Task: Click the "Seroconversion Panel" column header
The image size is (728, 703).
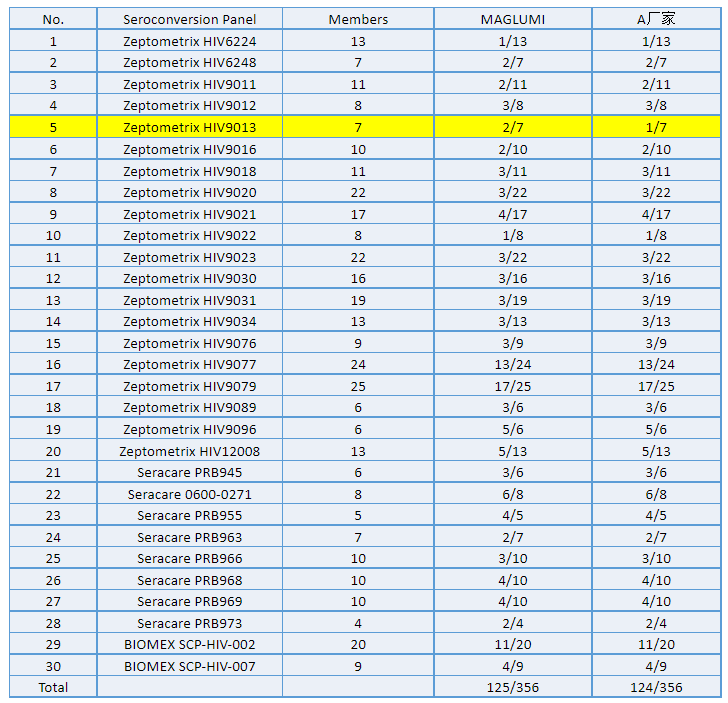Action: (x=189, y=19)
